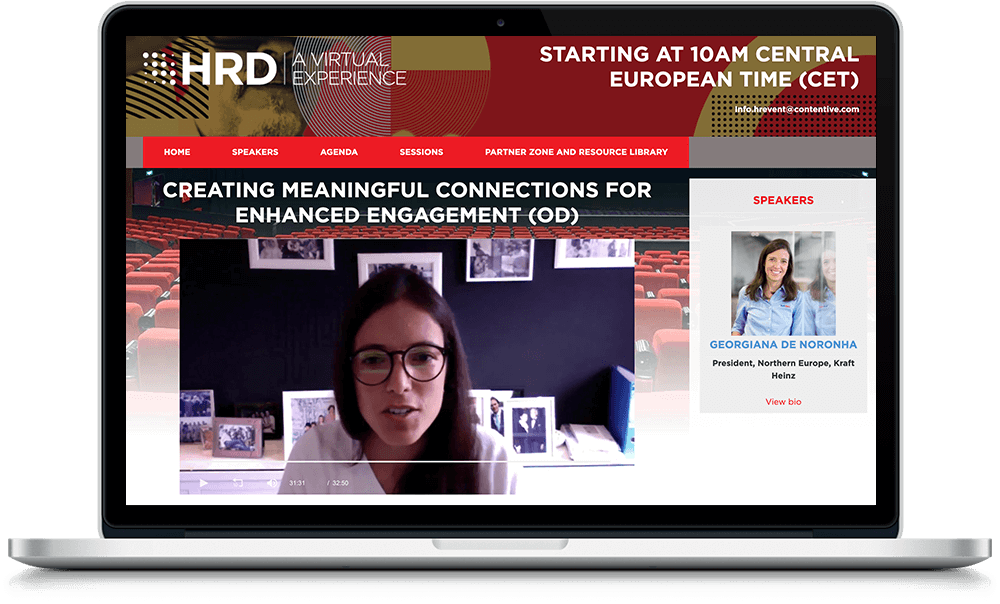Image resolution: width=1000 pixels, height=604 pixels.
Task: Click the session title heading
Action: 409,200
